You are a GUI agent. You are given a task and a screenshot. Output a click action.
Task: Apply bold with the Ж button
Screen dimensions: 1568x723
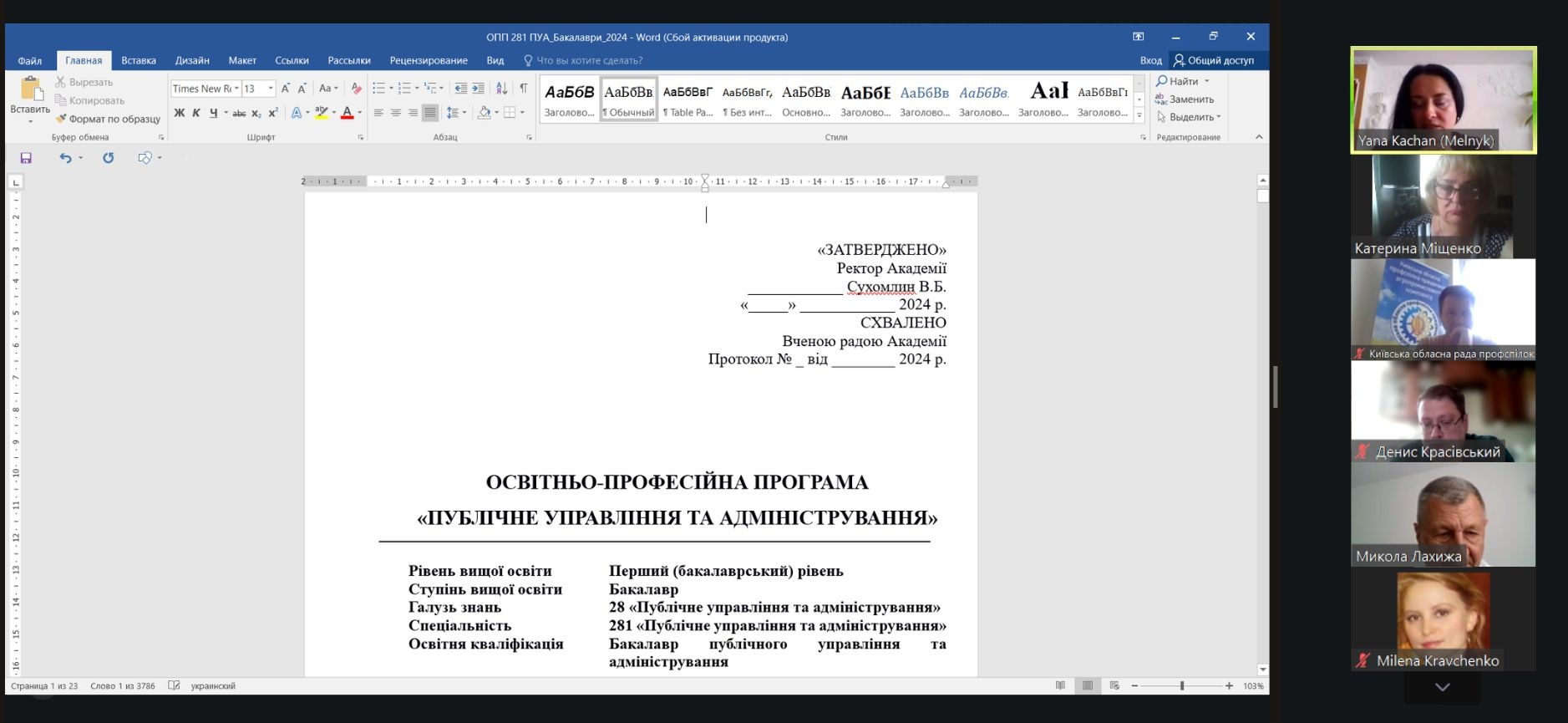point(179,113)
